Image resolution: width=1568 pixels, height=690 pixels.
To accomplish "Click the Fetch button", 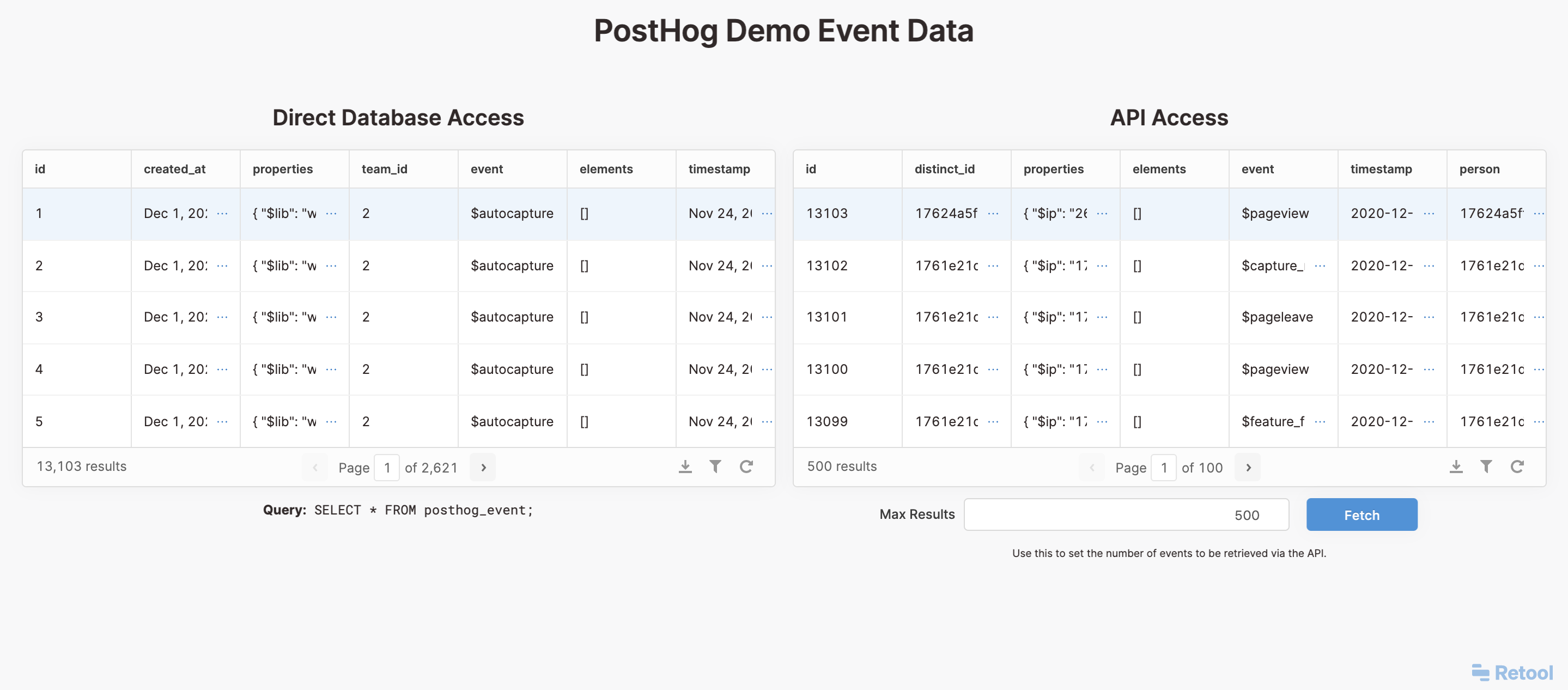I will [1362, 515].
